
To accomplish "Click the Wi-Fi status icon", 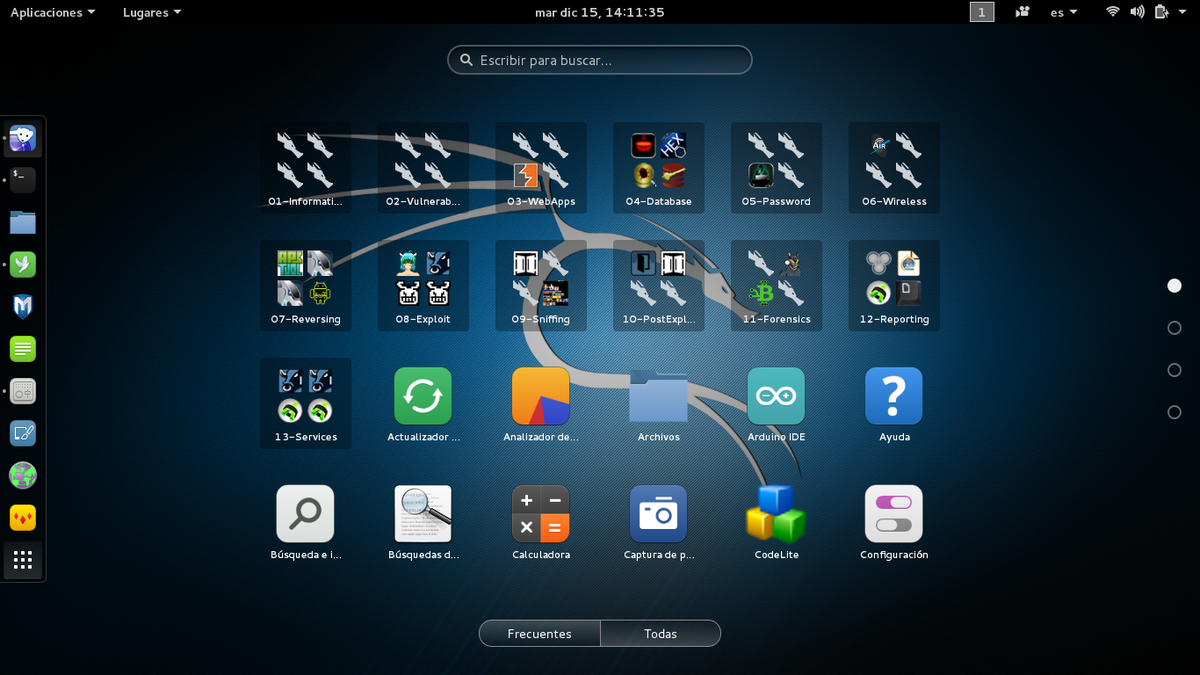I will (1113, 12).
